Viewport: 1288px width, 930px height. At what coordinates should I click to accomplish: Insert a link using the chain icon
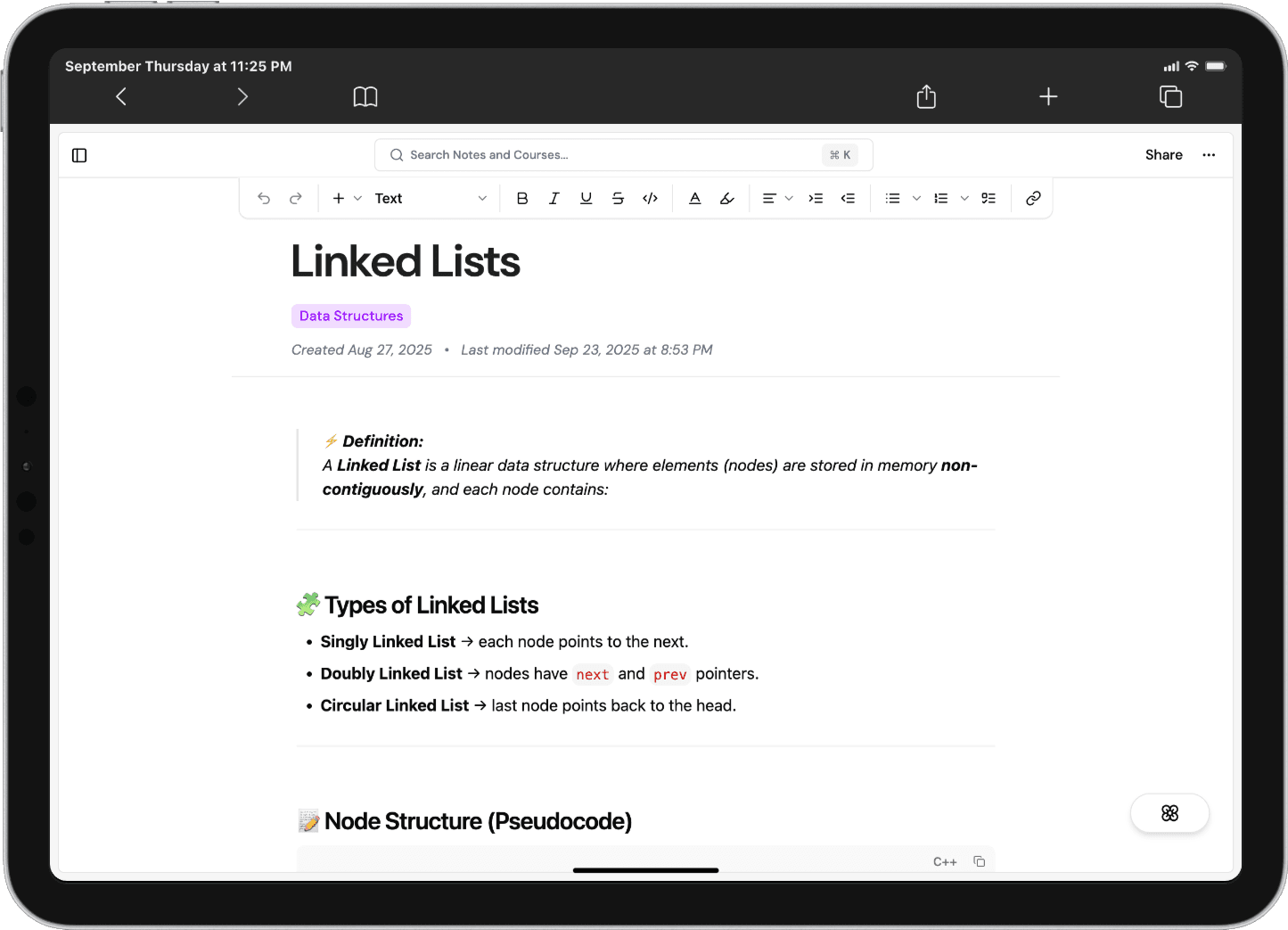coord(1033,199)
